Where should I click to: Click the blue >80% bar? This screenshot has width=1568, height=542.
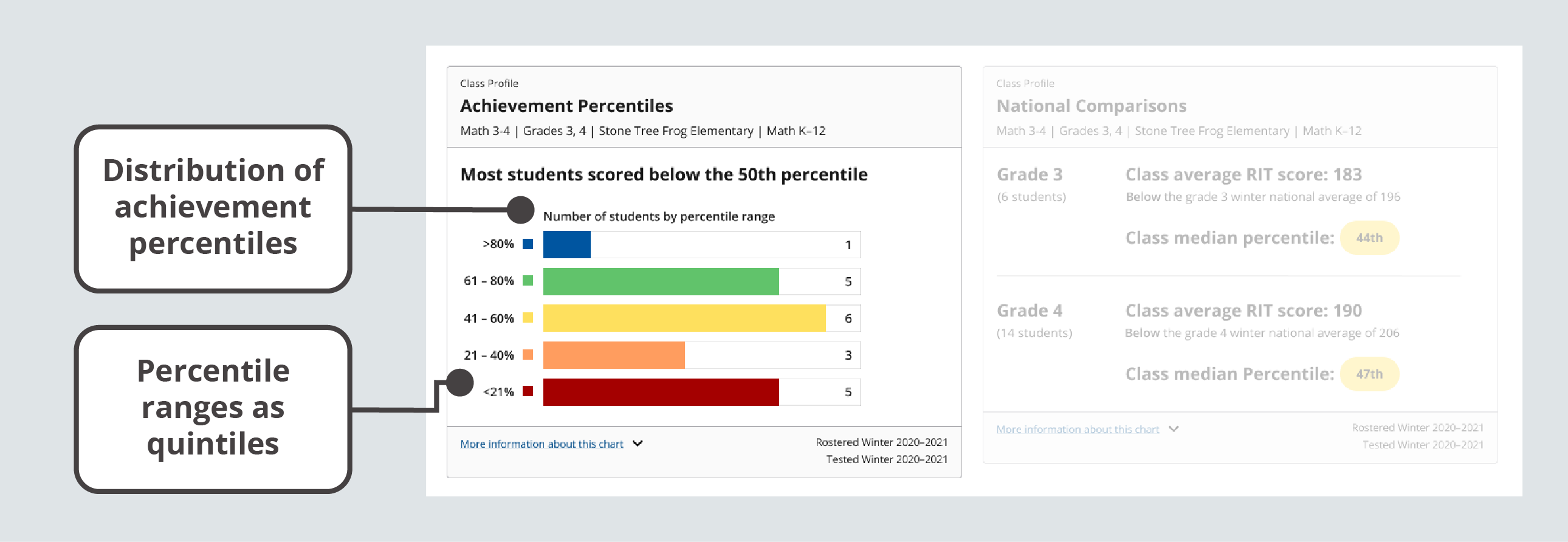point(566,244)
